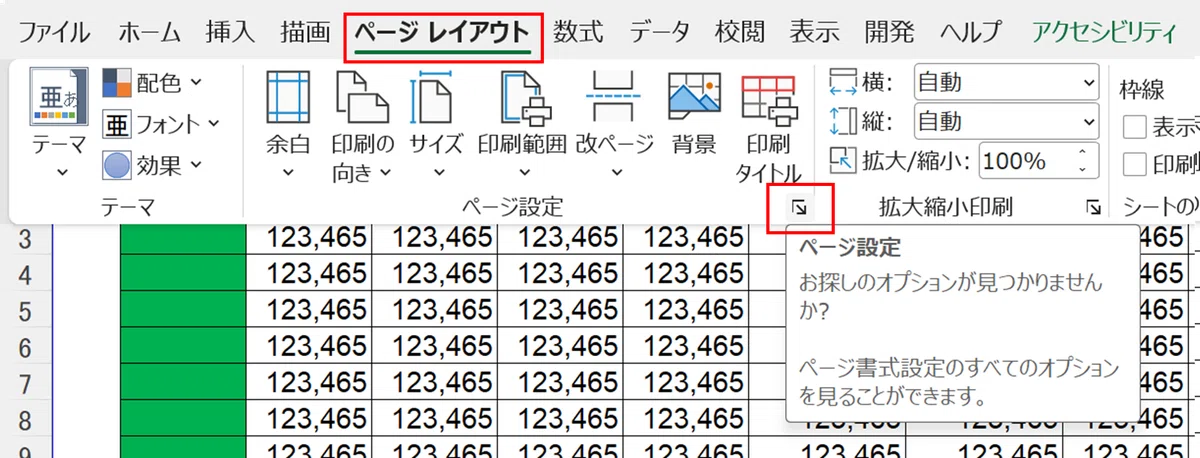The height and width of the screenshot is (458, 1200).
Task: Click the green cell in row 6
Action: (182, 346)
